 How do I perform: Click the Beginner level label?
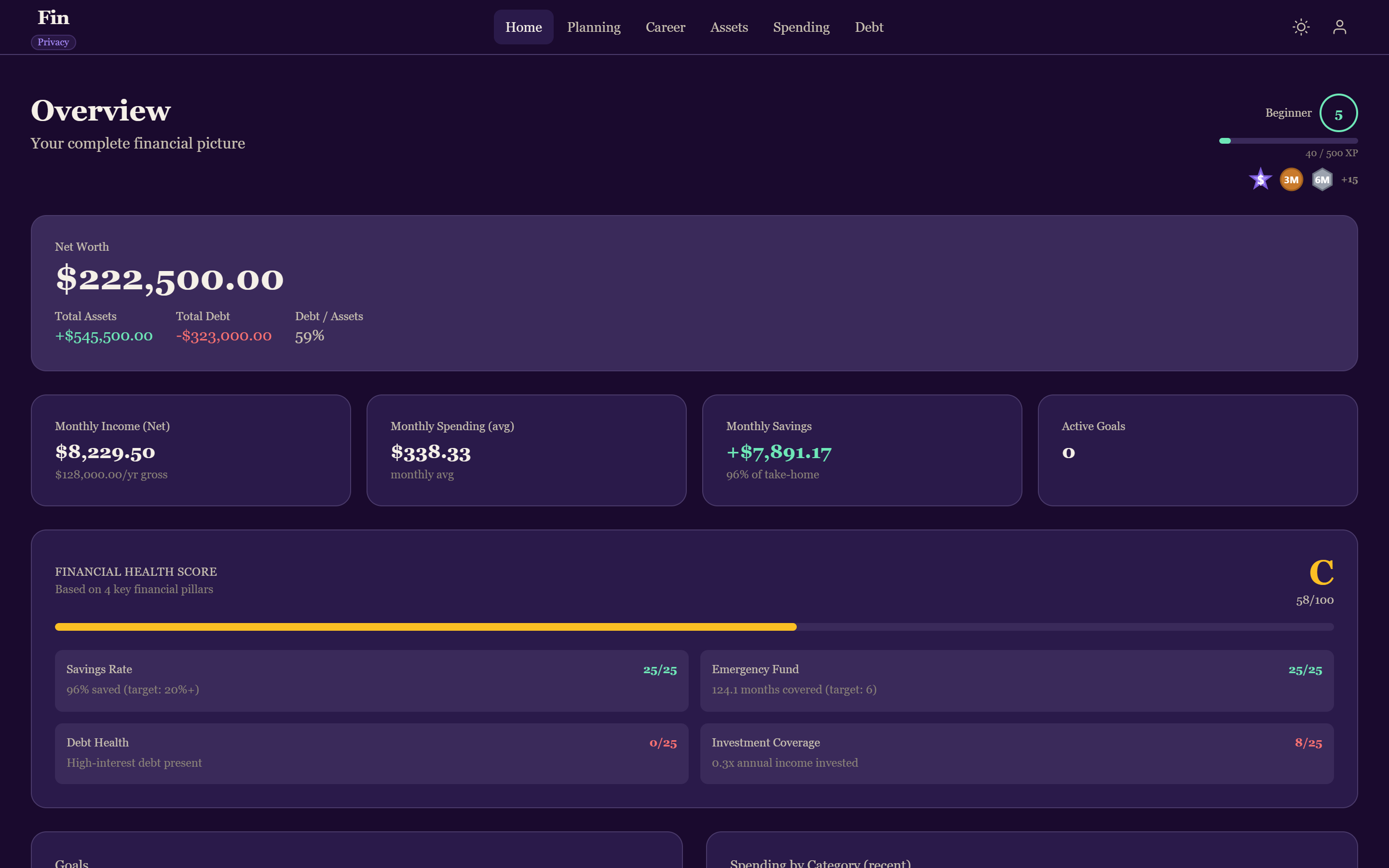(x=1289, y=113)
